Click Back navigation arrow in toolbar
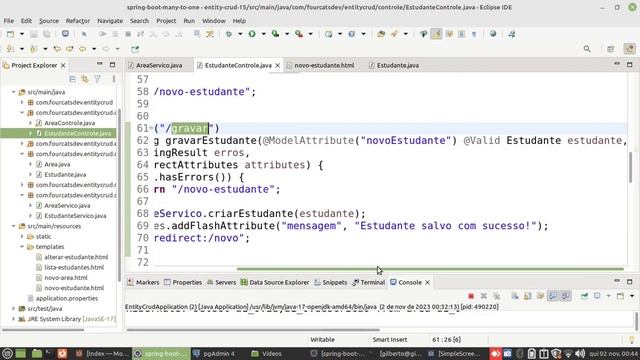 pos(82,49)
